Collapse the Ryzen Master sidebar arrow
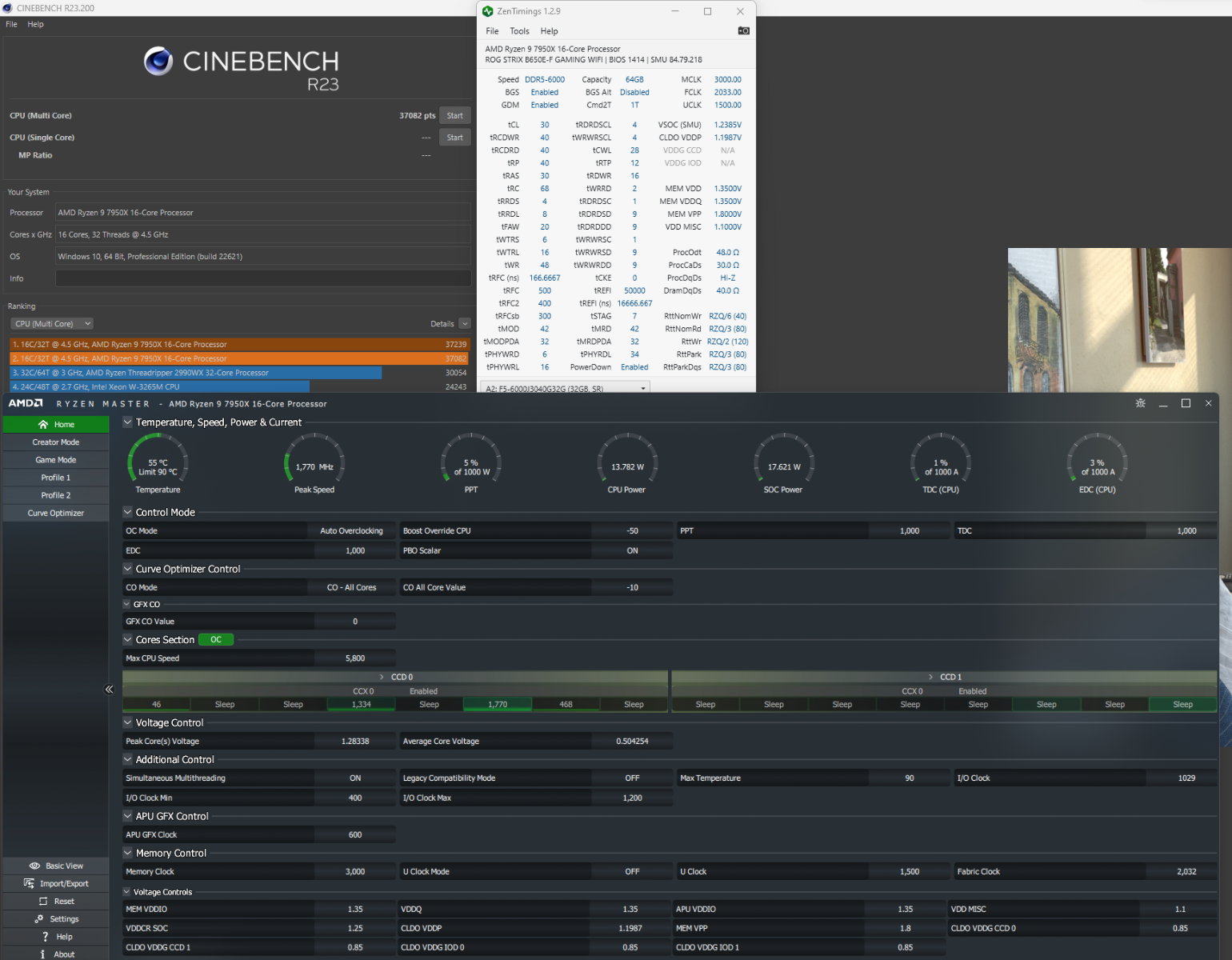Screen dimensions: 1232x960 (x=109, y=689)
